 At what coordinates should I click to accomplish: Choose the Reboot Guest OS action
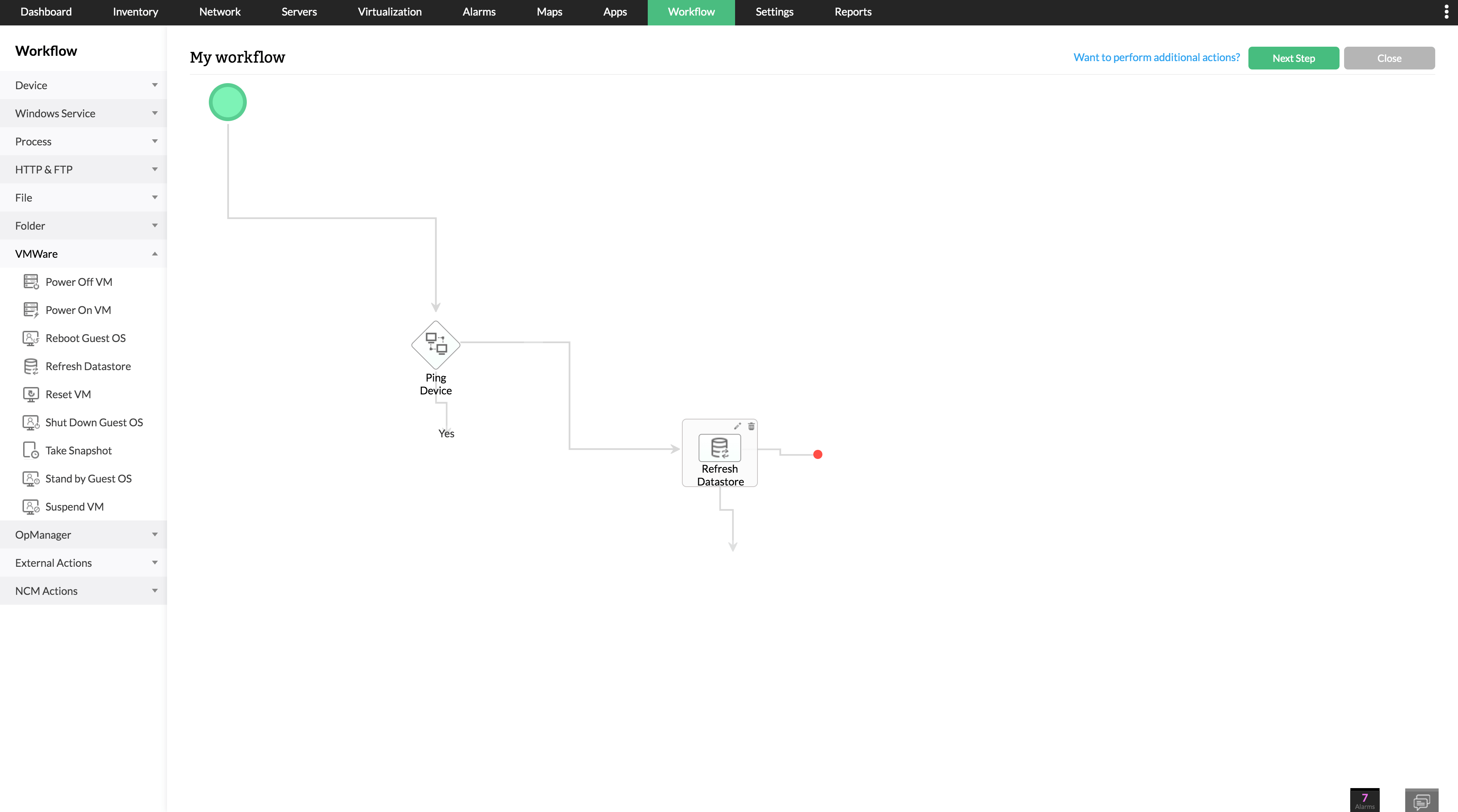[85, 338]
